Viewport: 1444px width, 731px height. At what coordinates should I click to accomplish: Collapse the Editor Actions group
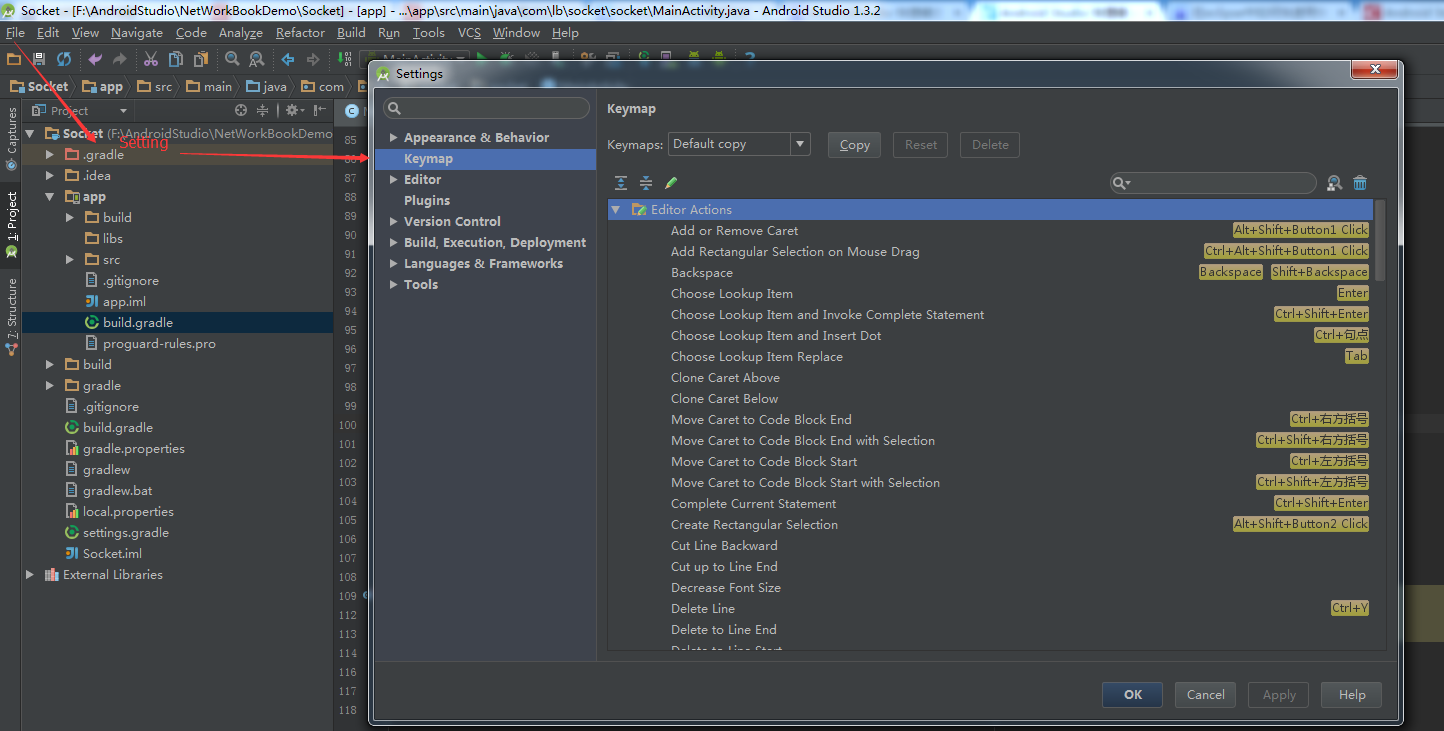(616, 210)
